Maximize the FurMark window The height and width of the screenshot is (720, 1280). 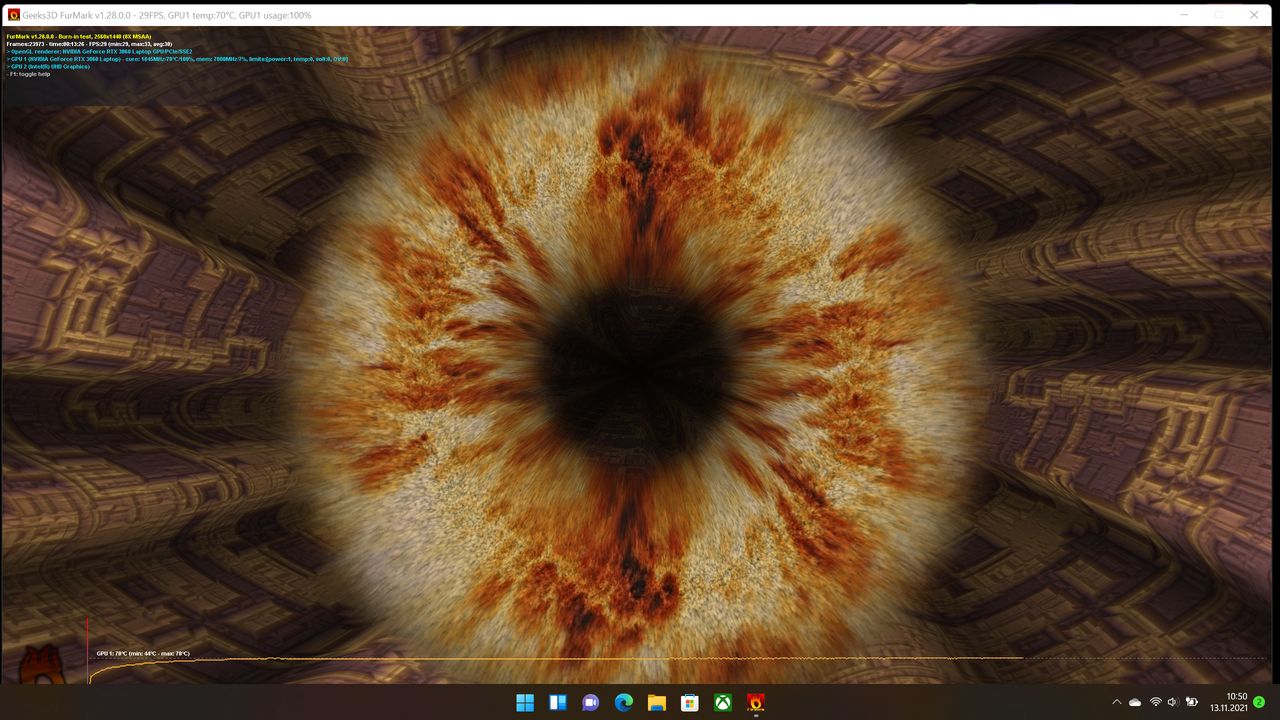(1219, 15)
